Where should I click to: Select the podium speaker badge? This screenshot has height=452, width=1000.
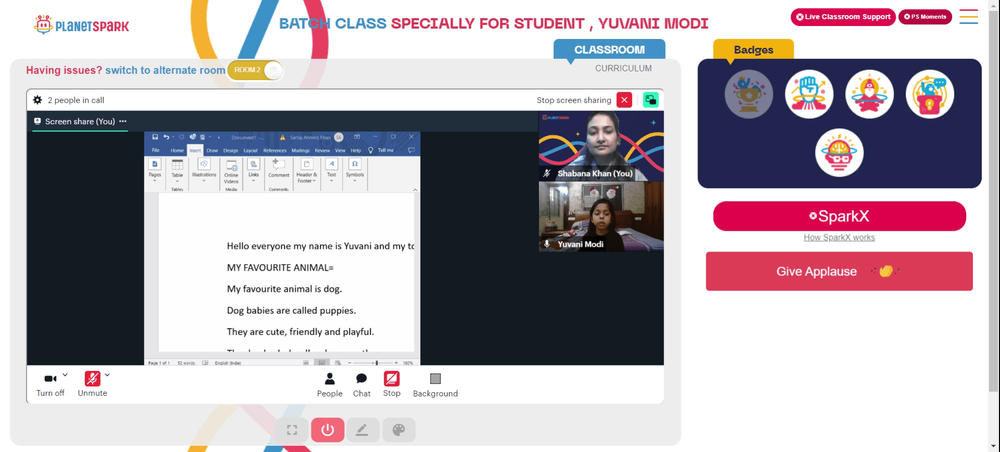(930, 94)
